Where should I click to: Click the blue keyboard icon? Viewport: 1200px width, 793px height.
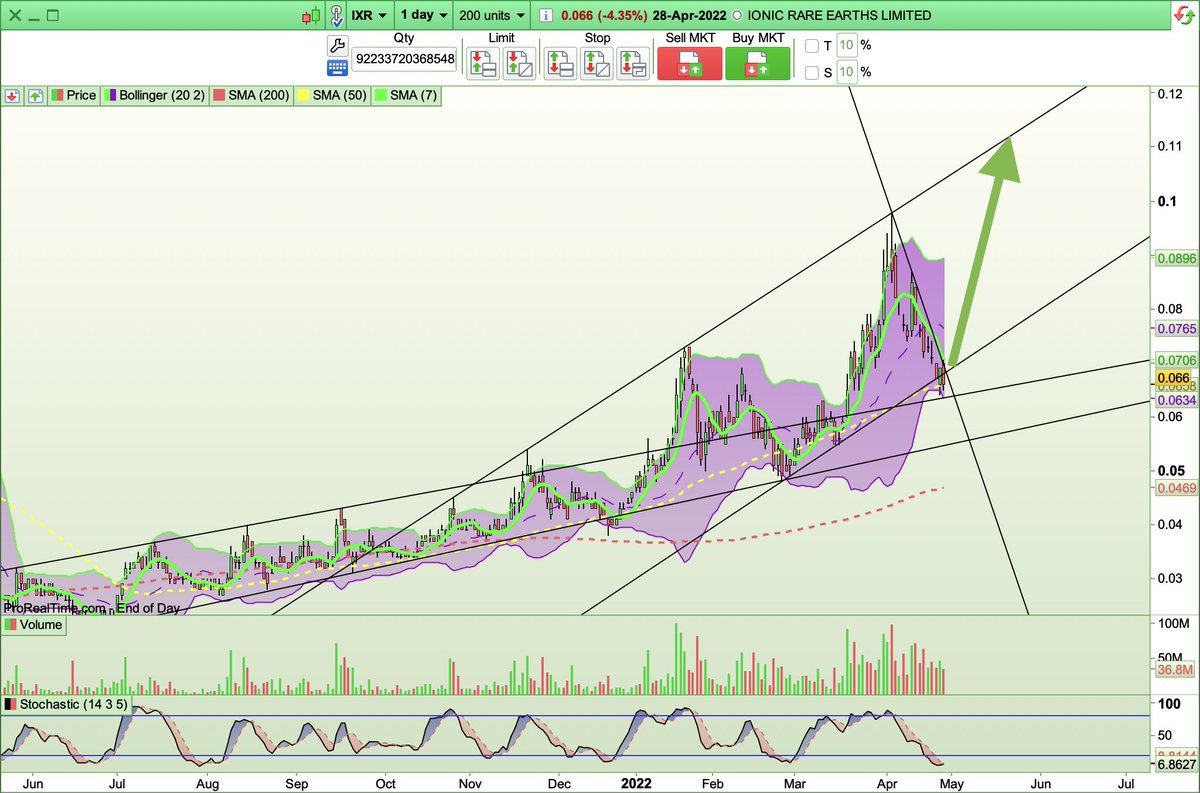(336, 68)
